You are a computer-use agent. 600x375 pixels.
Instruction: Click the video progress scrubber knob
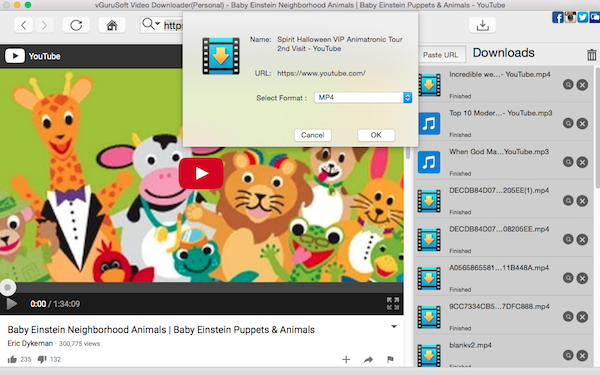[7, 287]
